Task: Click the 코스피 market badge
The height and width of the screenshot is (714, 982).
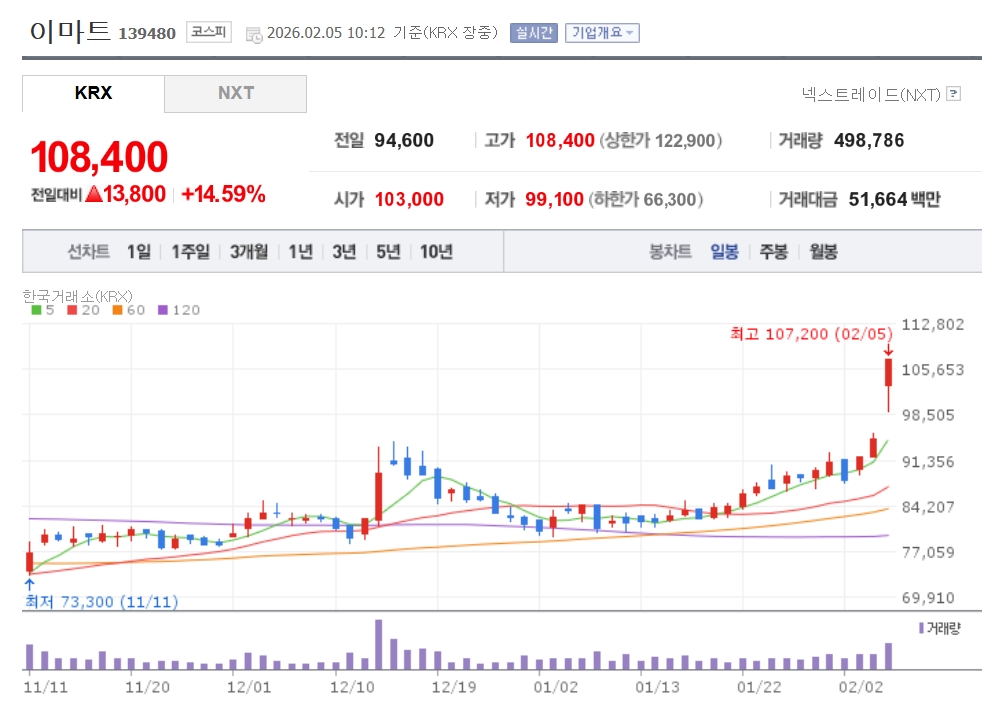Action: (208, 33)
